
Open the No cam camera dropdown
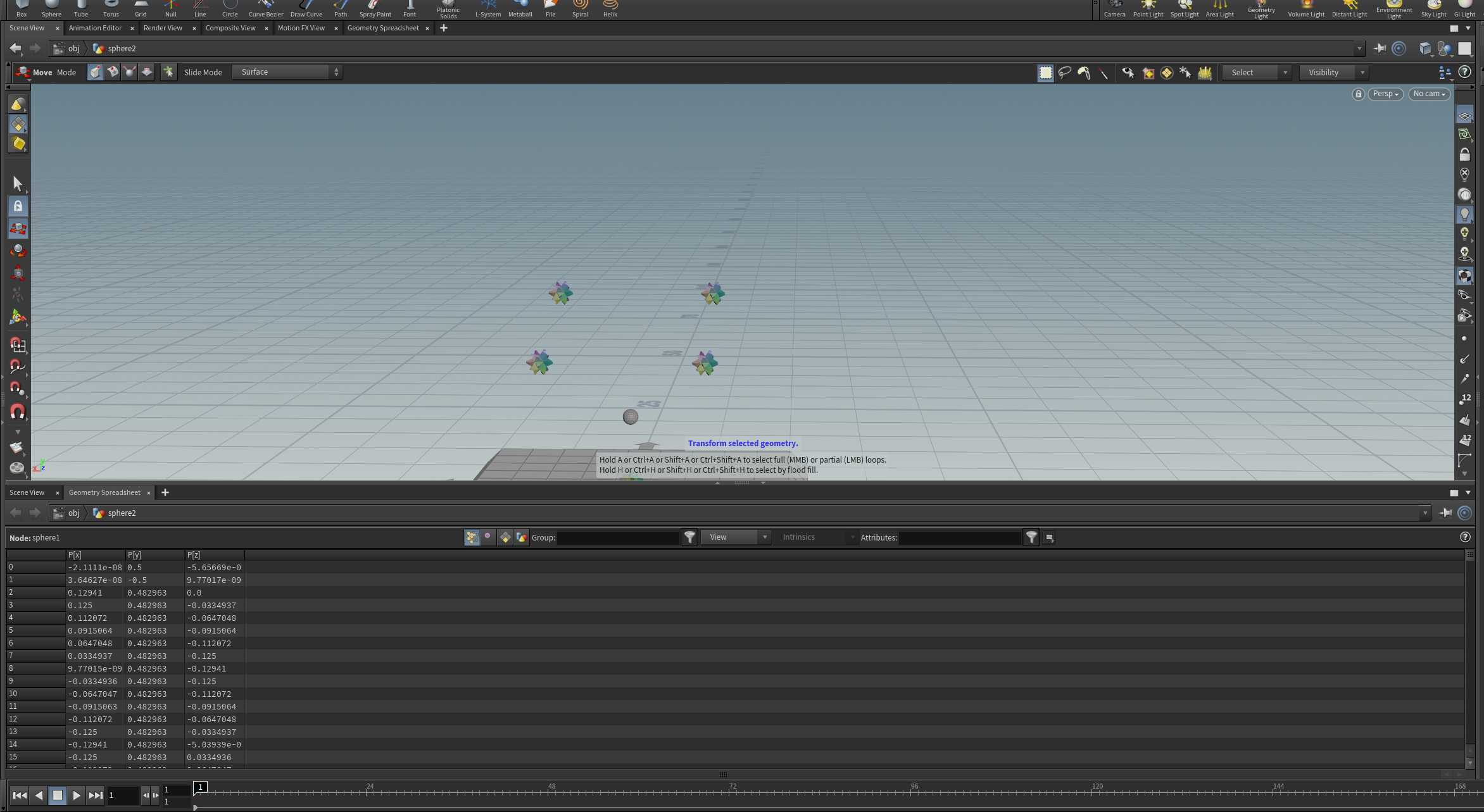click(x=1428, y=94)
